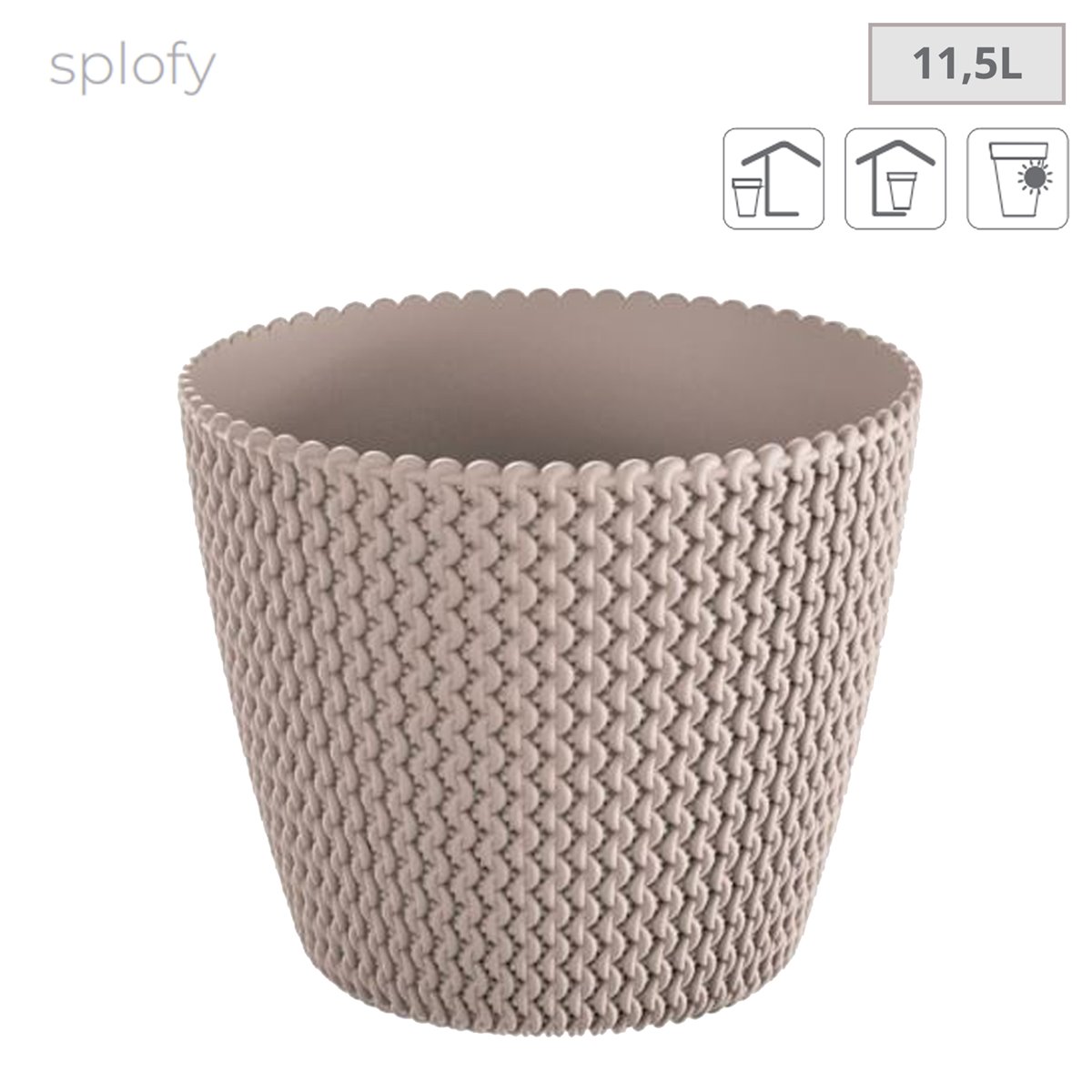Click the sun symbol inside the pot icon
The width and height of the screenshot is (1092, 1092).
pyautogui.click(x=1038, y=176)
